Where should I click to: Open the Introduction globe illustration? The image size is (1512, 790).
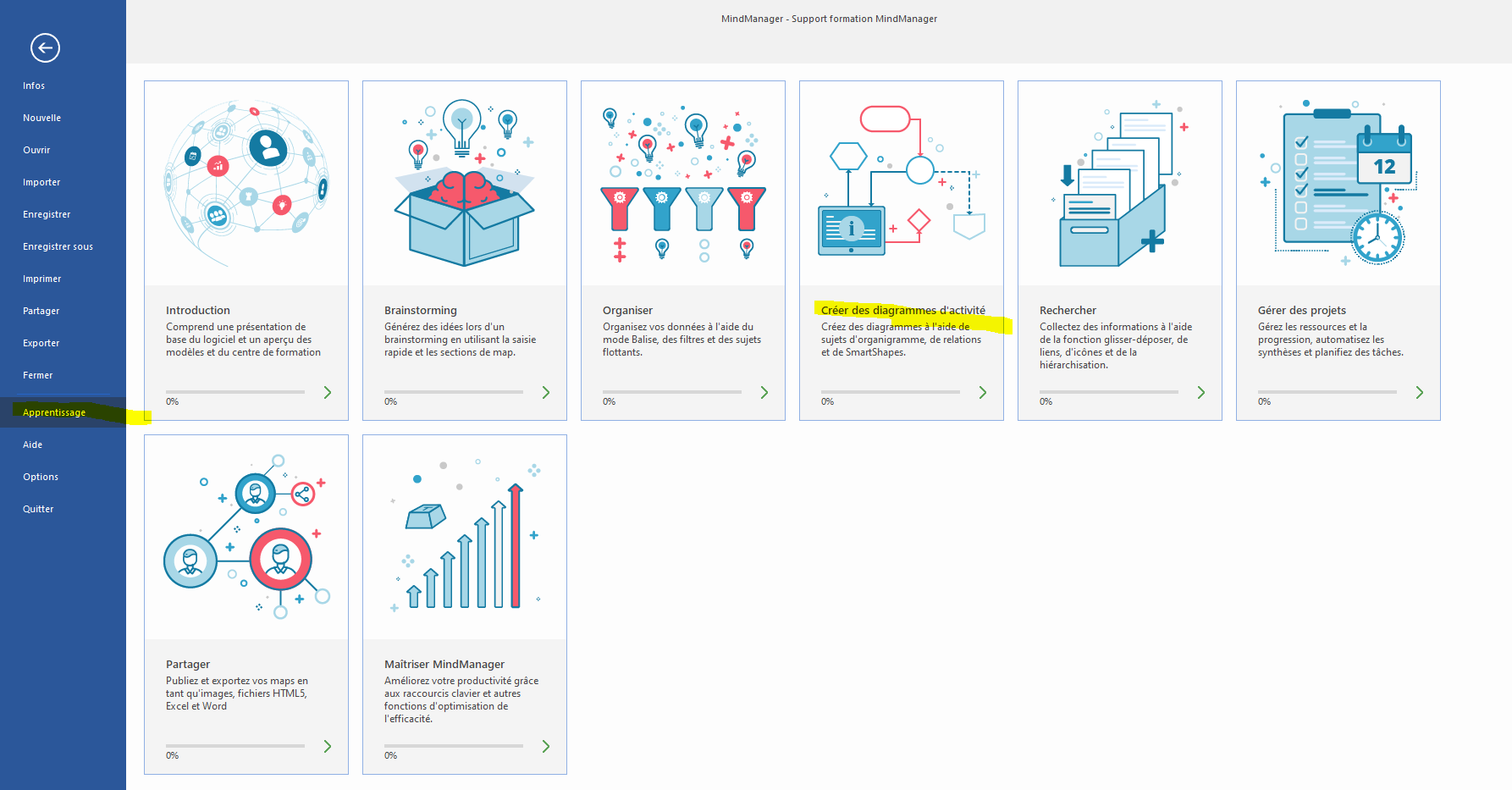click(x=246, y=183)
